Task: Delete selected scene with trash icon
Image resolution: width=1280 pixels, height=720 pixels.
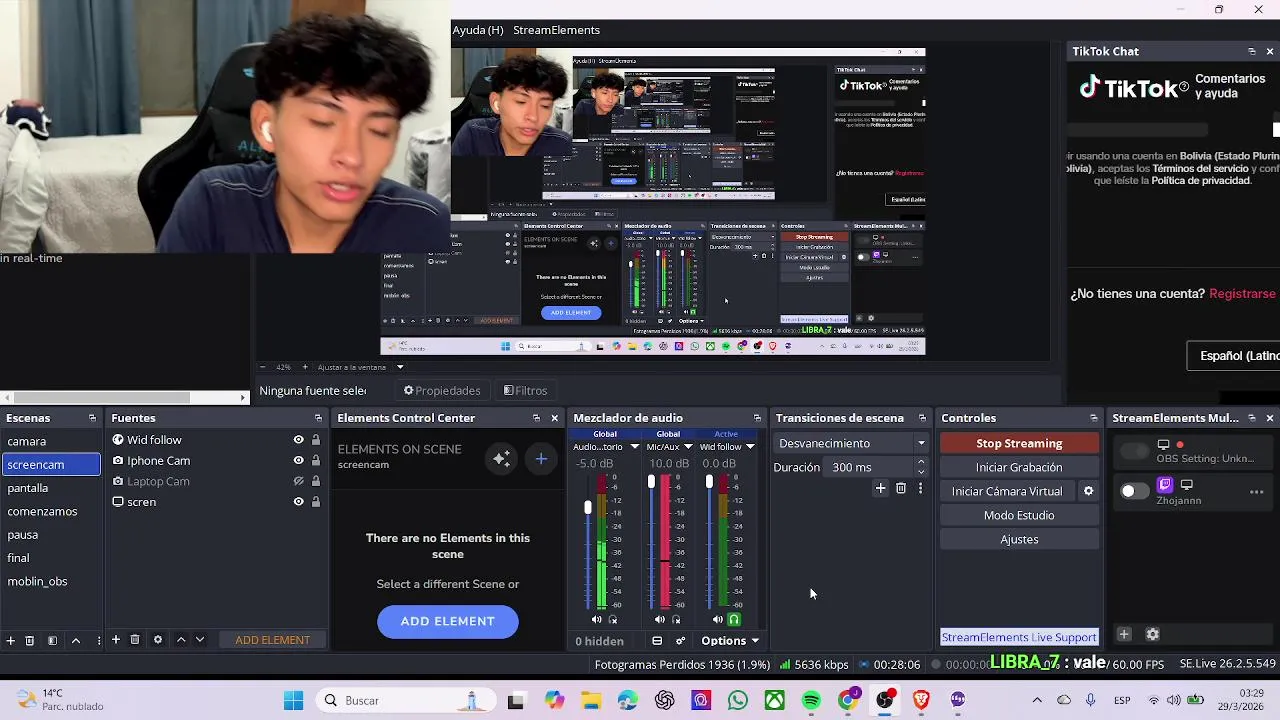Action: [x=30, y=640]
